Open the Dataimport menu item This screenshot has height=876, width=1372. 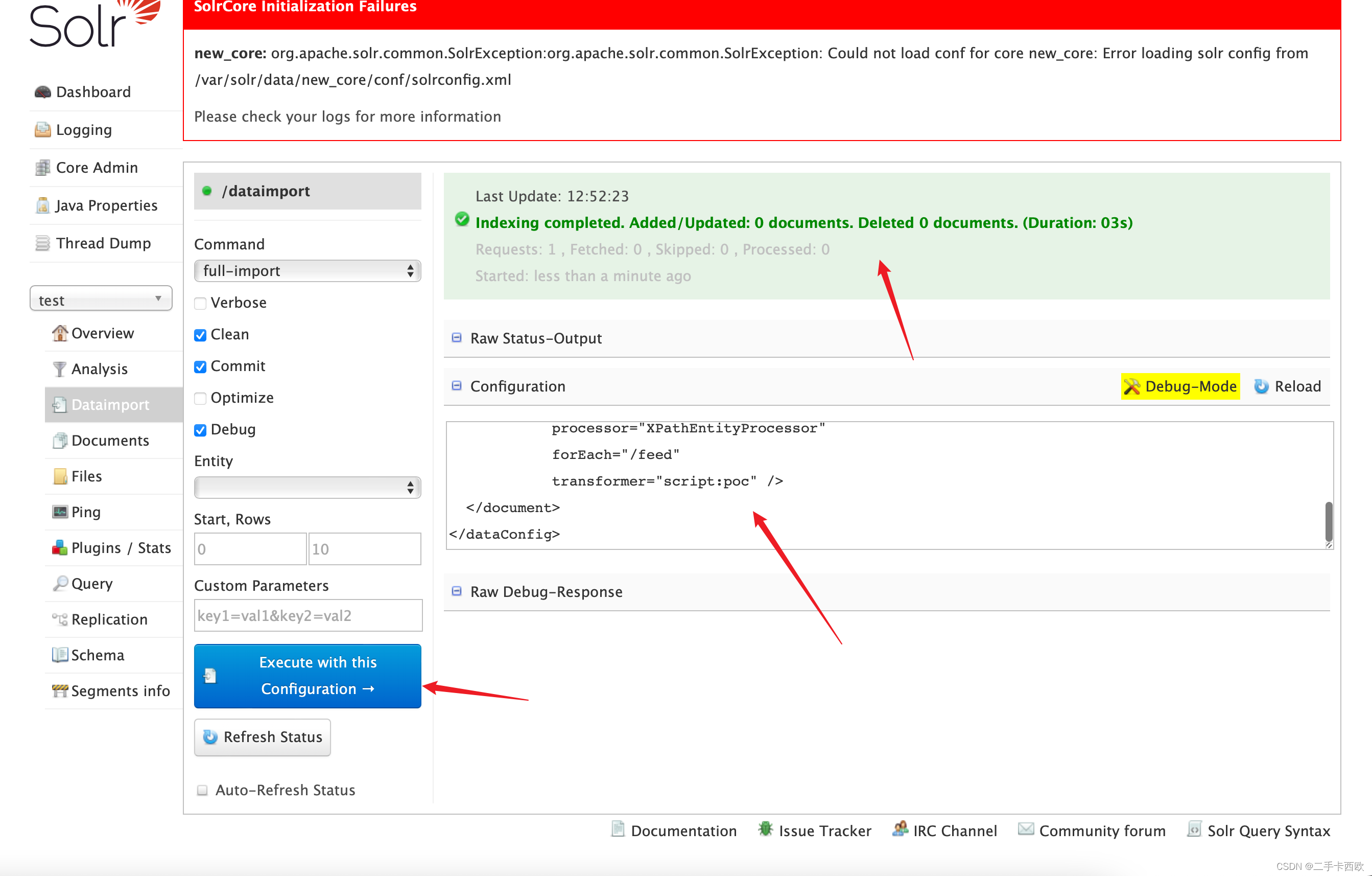click(x=114, y=405)
